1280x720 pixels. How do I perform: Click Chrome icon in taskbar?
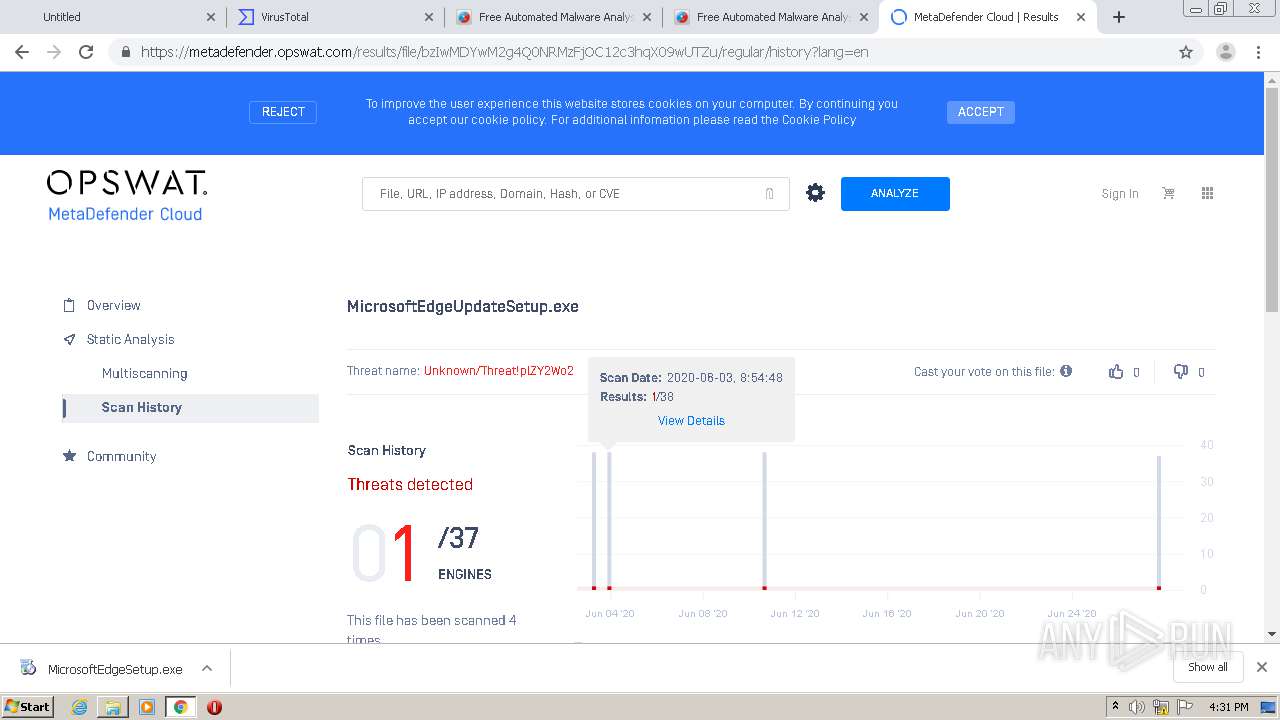[x=180, y=707]
